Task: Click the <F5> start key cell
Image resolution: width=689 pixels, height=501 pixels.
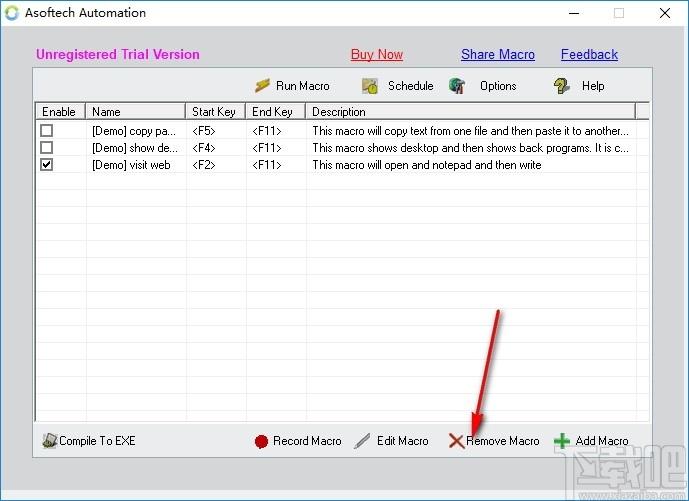Action: pyautogui.click(x=204, y=131)
